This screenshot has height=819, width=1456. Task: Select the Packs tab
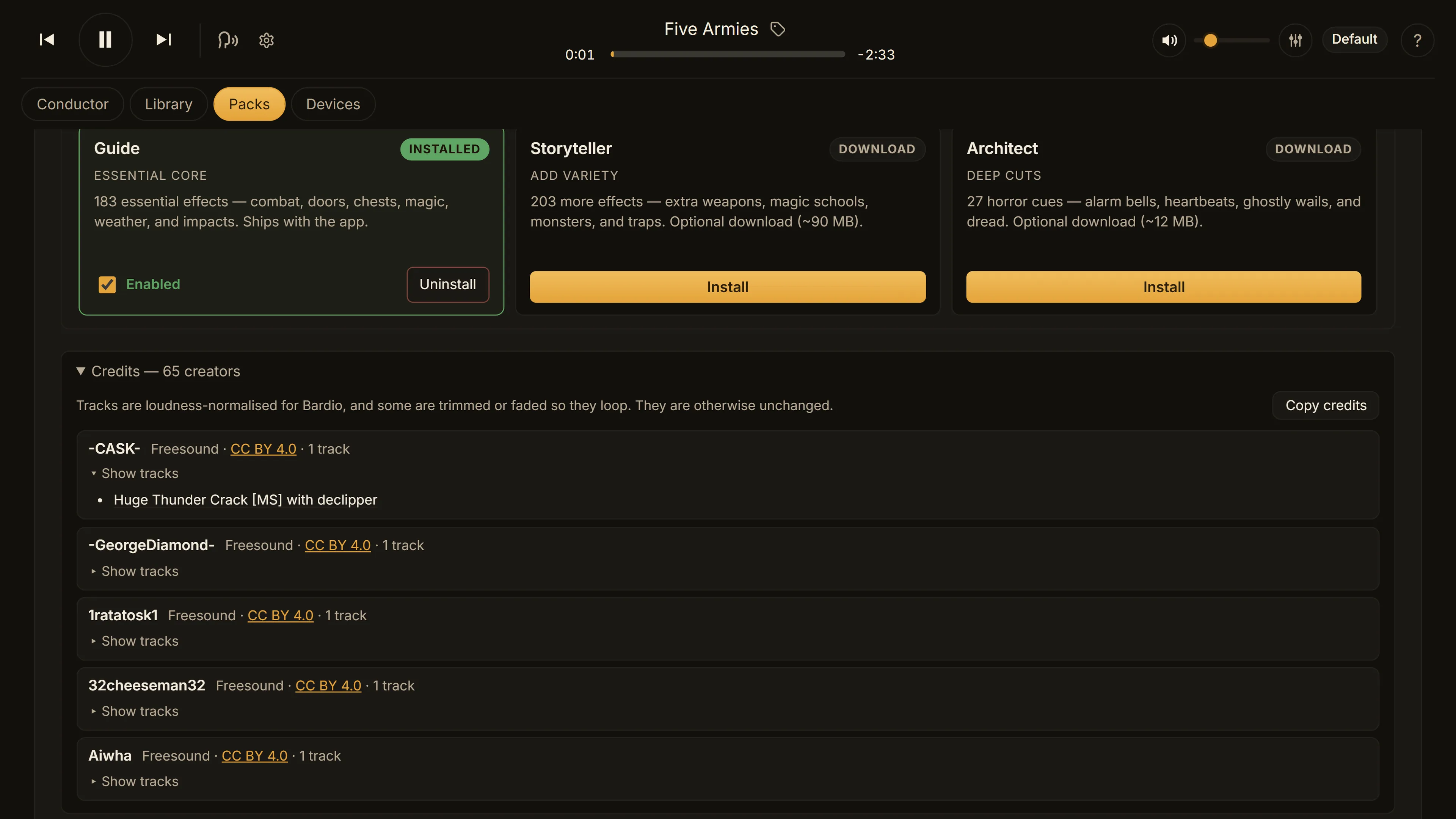pyautogui.click(x=249, y=104)
